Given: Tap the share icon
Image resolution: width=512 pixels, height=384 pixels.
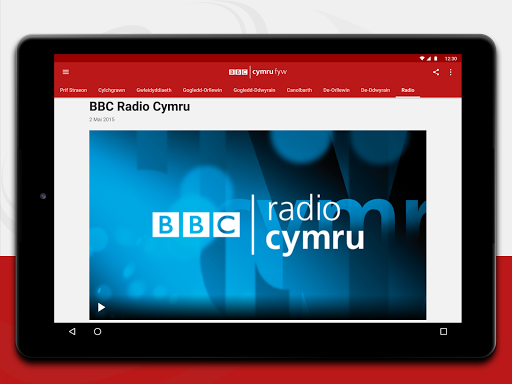Looking at the screenshot, I should (436, 72).
